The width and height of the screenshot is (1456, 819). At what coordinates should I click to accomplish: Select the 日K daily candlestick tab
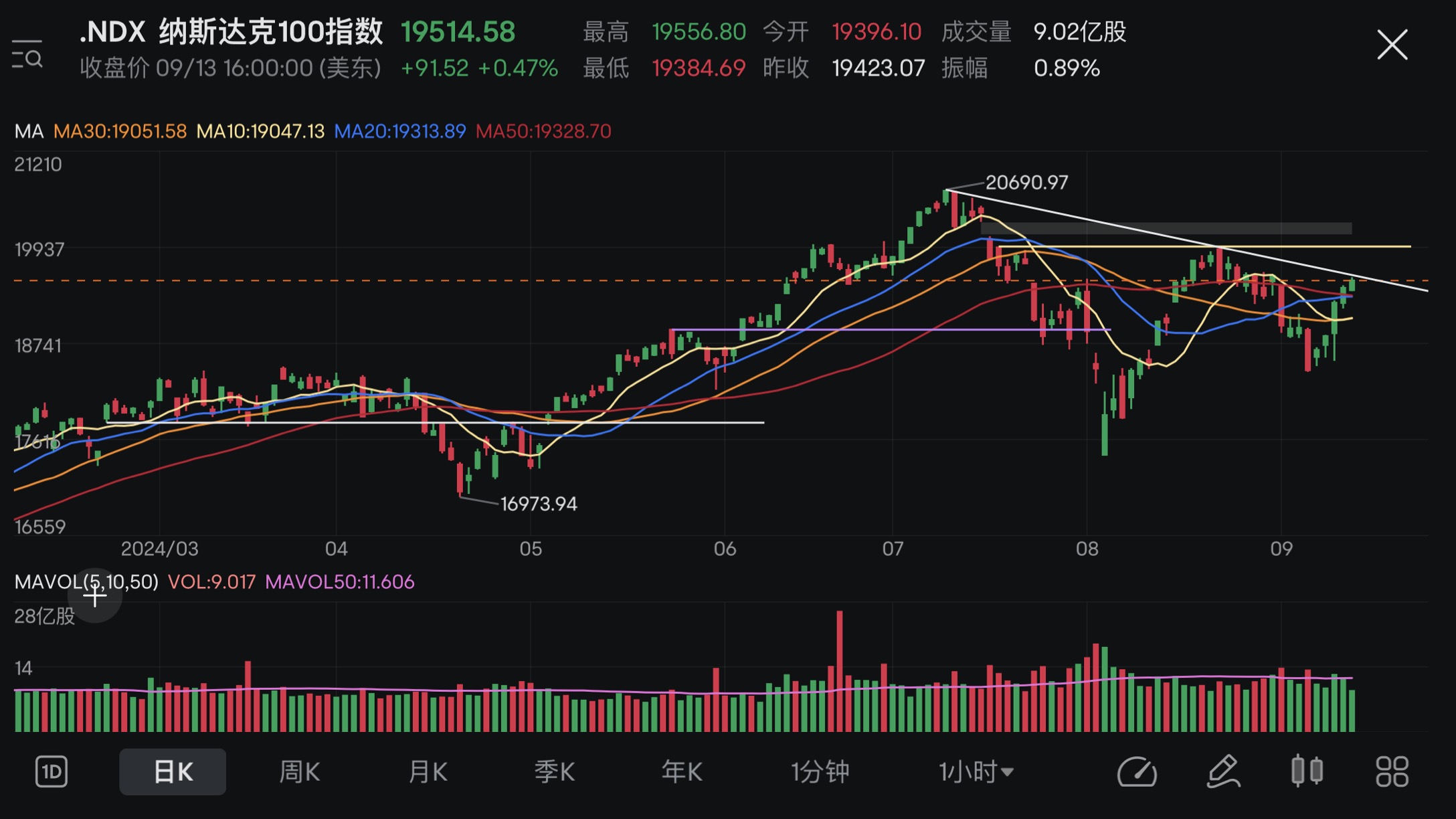tap(173, 772)
